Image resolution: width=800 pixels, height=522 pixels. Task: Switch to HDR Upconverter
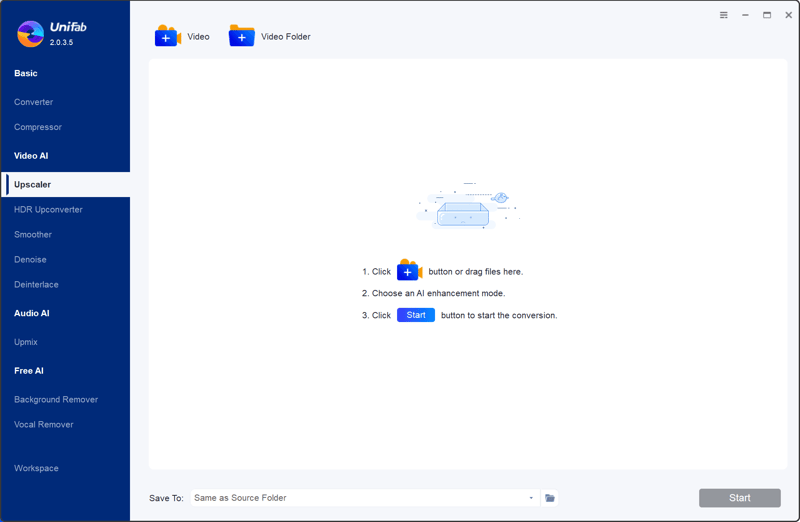point(48,210)
